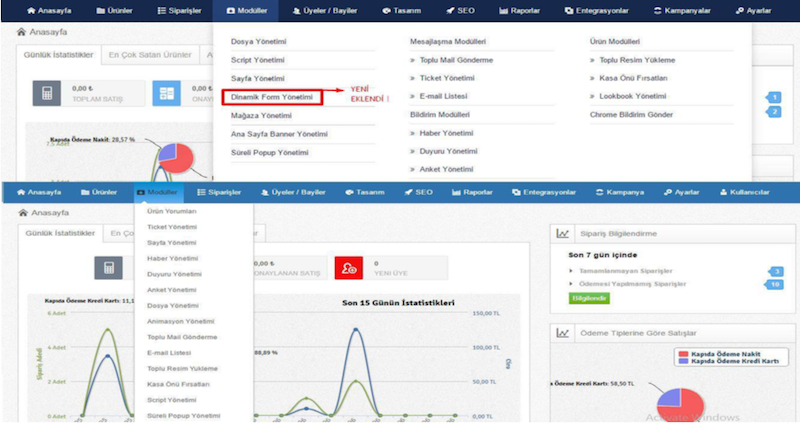The width and height of the screenshot is (800, 423).
Task: Click the red slice of upper pie chart
Action: tap(181, 161)
